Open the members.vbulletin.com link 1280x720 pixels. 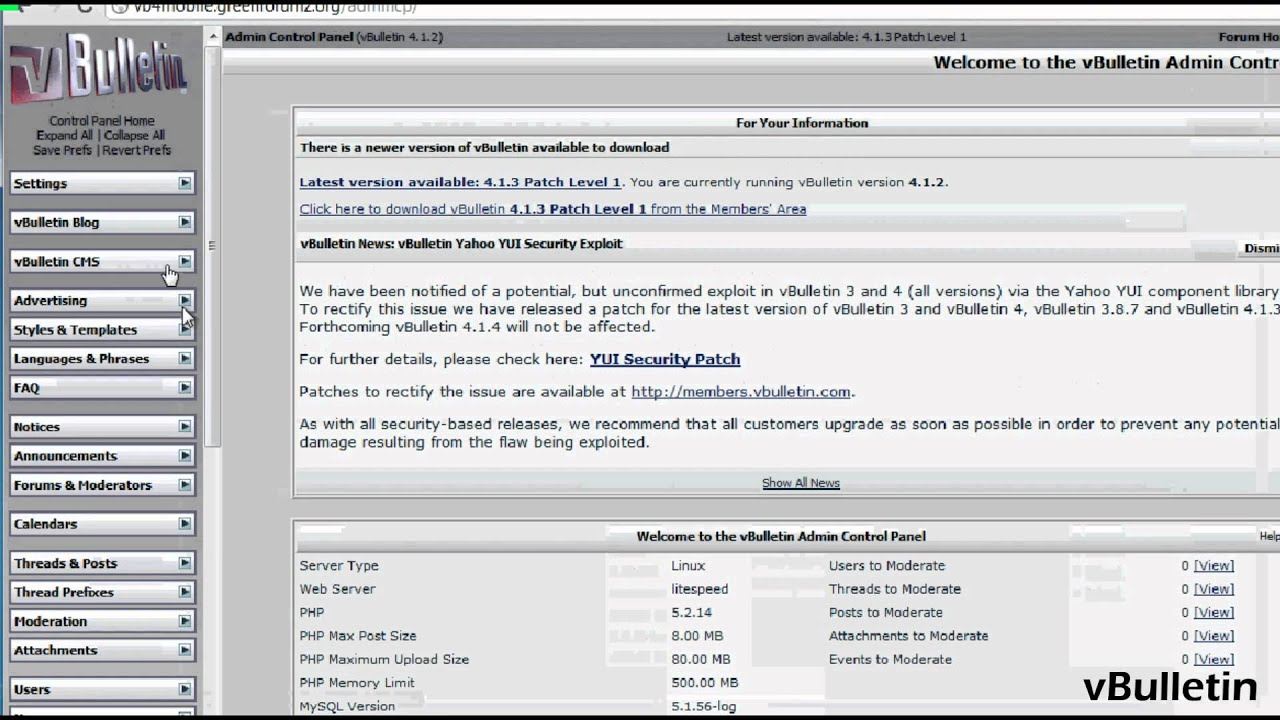pos(741,392)
